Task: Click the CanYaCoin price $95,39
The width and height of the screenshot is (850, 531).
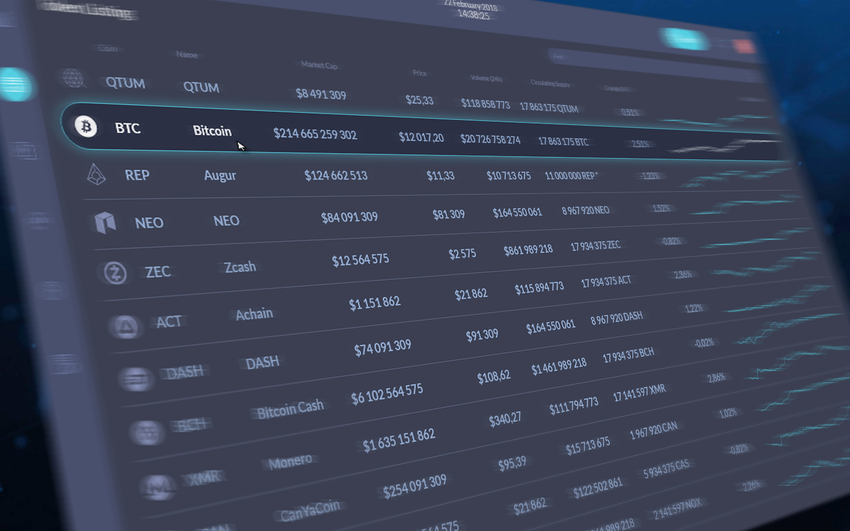Action: [x=512, y=464]
